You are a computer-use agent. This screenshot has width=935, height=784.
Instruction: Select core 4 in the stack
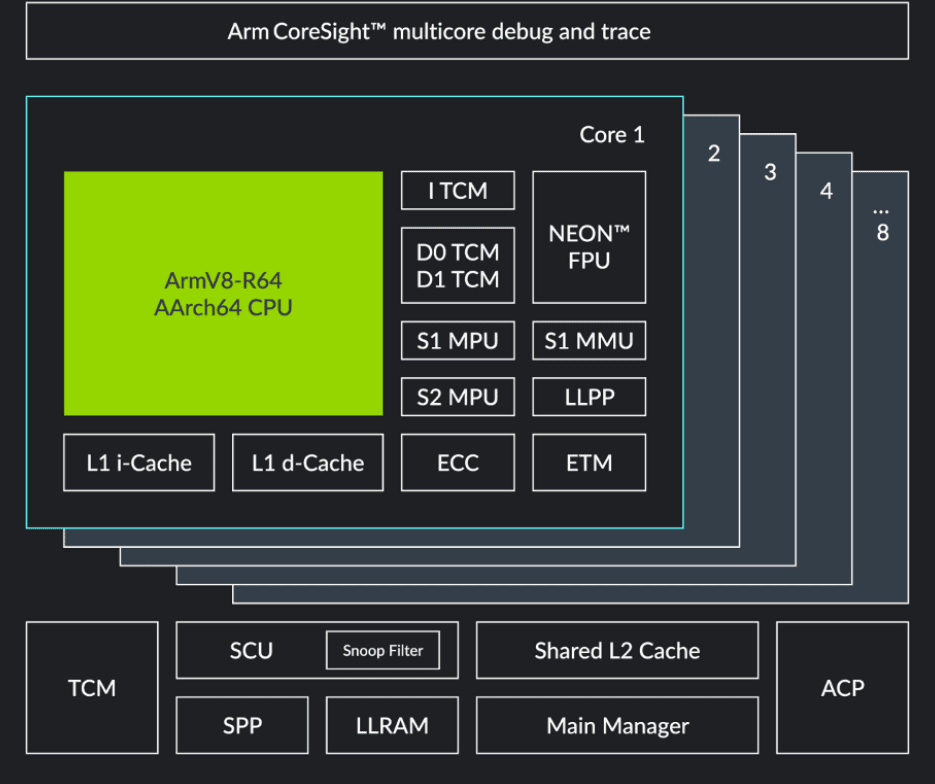pos(827,190)
